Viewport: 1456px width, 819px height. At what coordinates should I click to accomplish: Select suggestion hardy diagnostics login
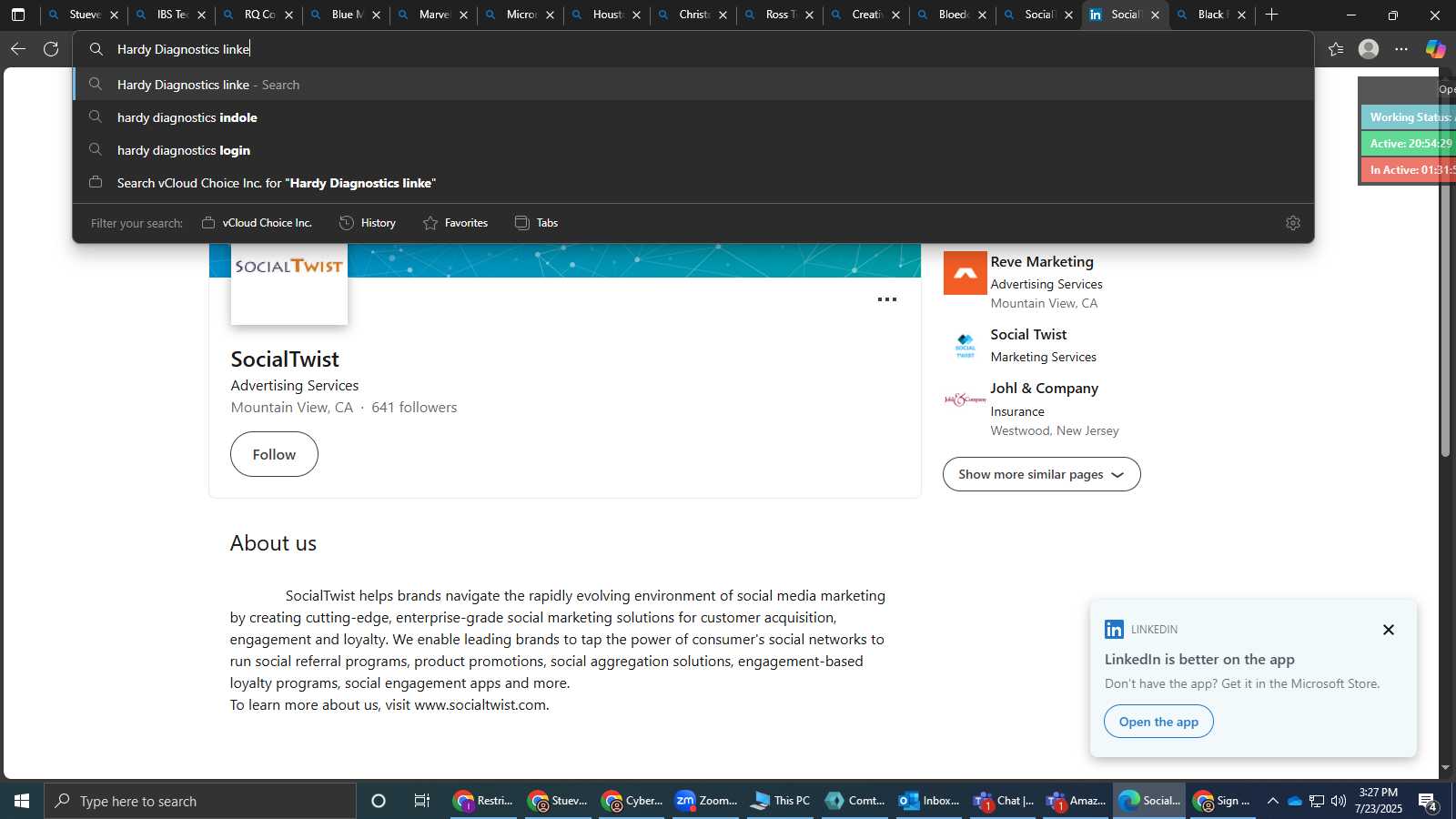693,150
